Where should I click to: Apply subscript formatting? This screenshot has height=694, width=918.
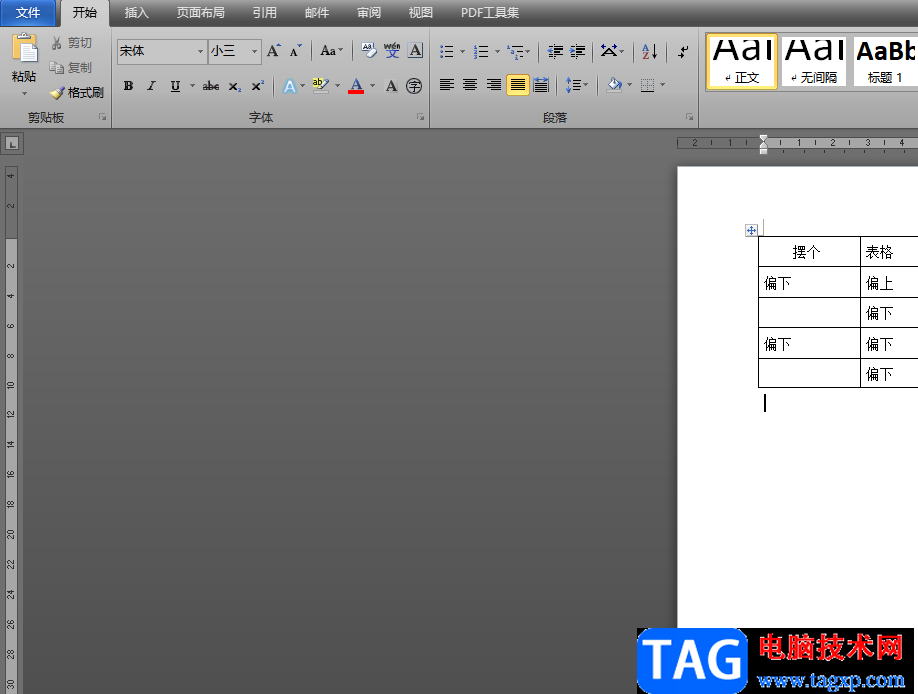(x=235, y=86)
